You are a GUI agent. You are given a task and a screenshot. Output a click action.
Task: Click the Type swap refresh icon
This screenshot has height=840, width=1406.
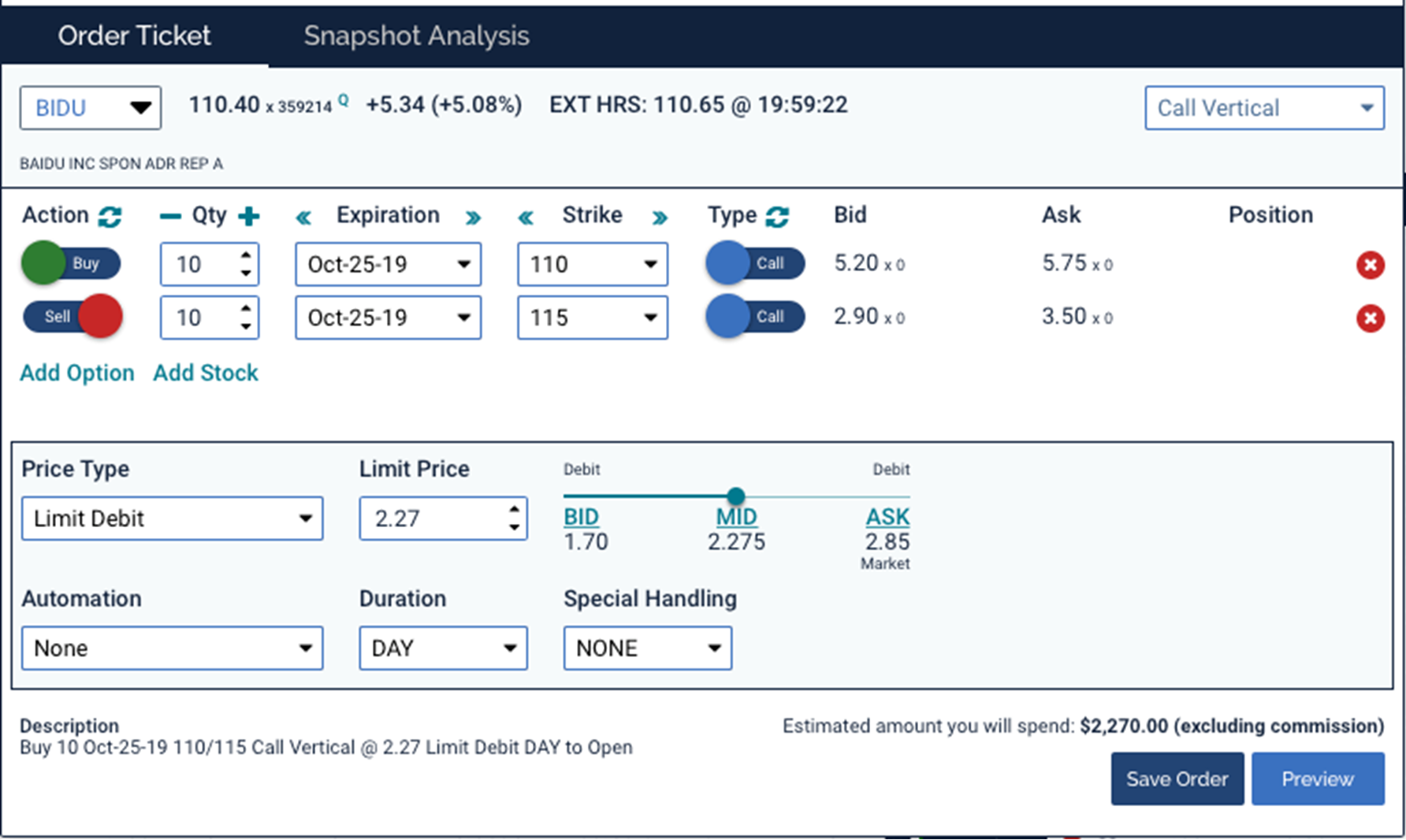click(x=777, y=216)
